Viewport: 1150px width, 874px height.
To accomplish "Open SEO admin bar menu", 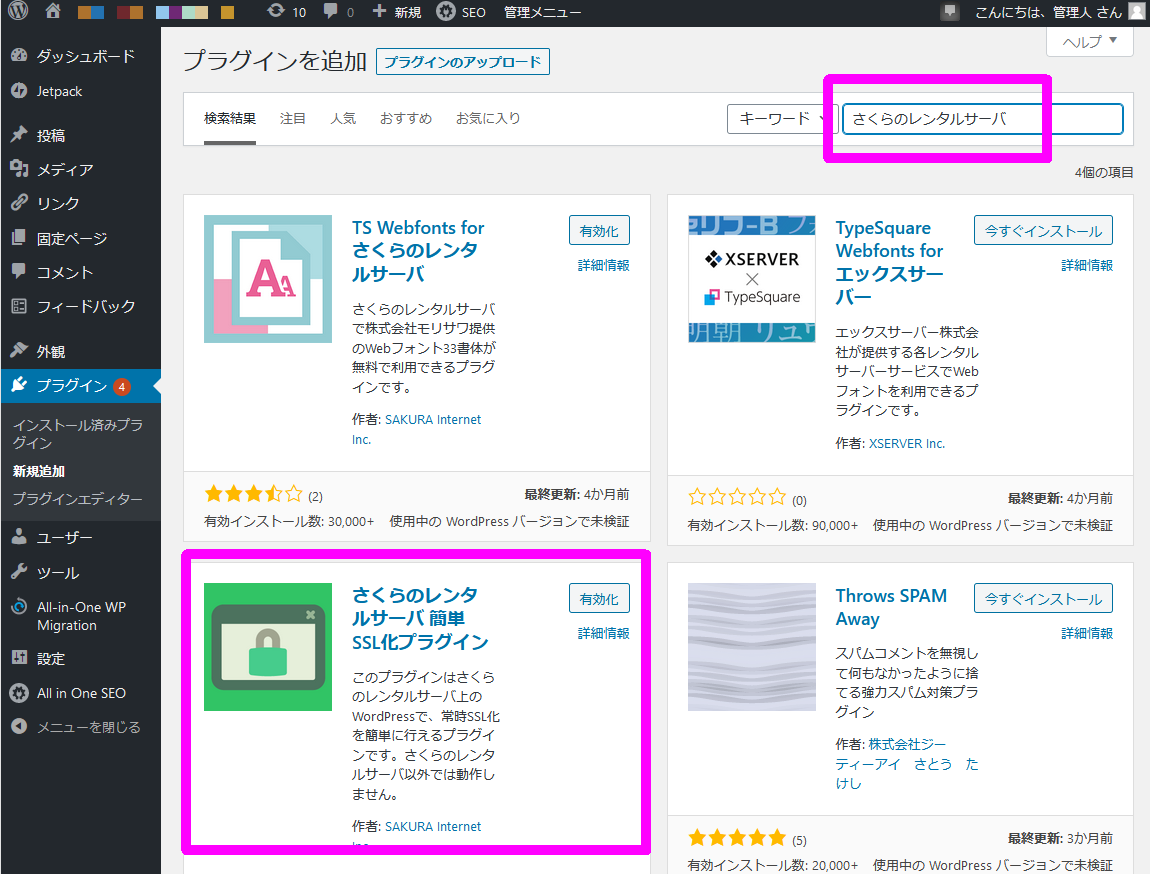I will (x=461, y=12).
